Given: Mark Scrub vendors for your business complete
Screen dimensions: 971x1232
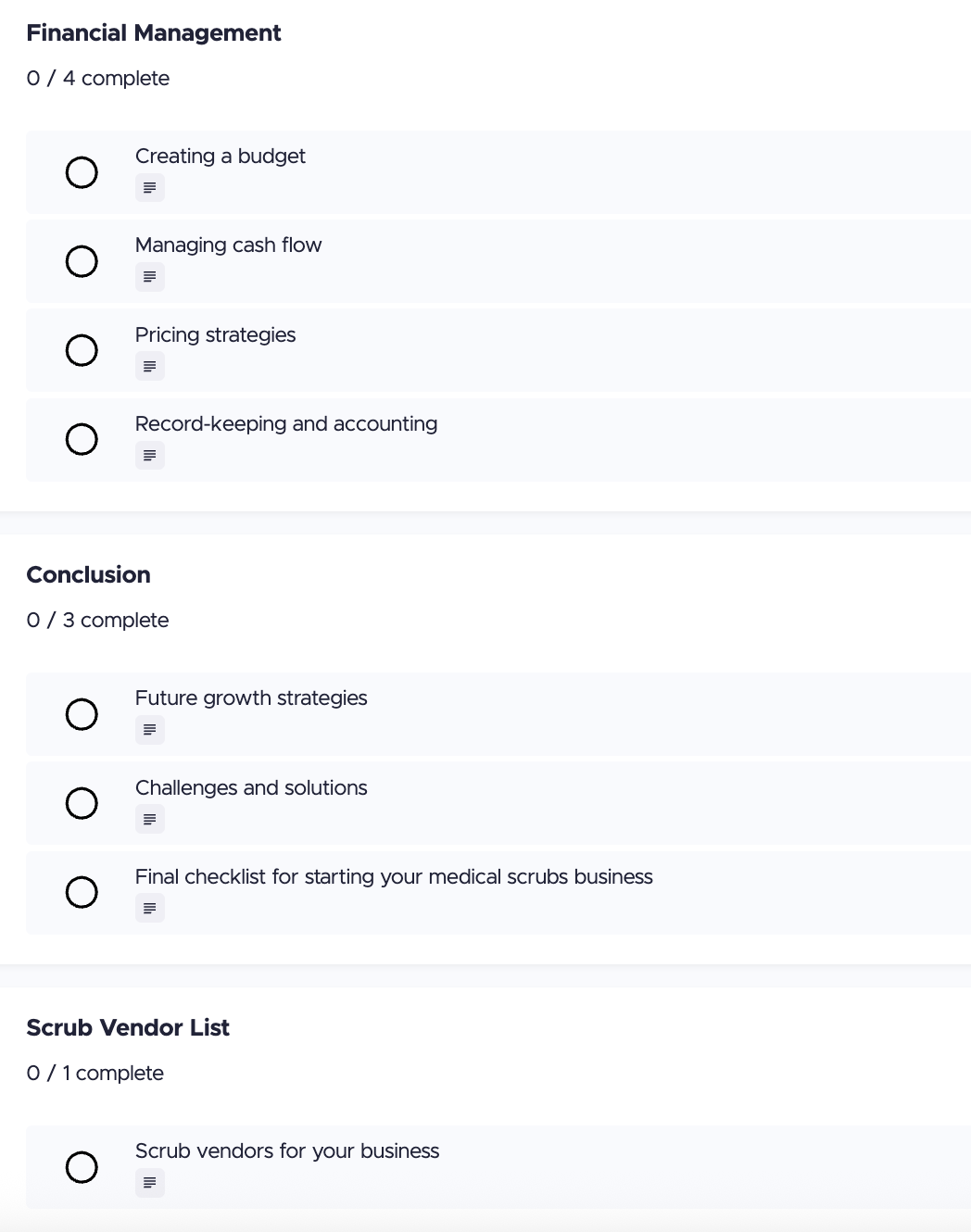Looking at the screenshot, I should (x=82, y=1167).
